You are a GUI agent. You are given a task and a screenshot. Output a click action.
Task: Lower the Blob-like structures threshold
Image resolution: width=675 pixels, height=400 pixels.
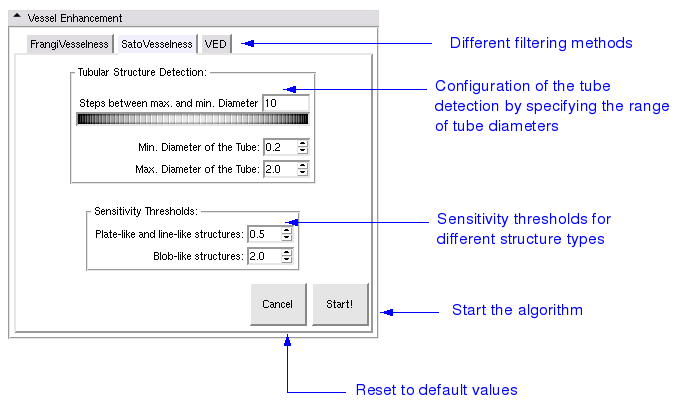pyautogui.click(x=286, y=260)
